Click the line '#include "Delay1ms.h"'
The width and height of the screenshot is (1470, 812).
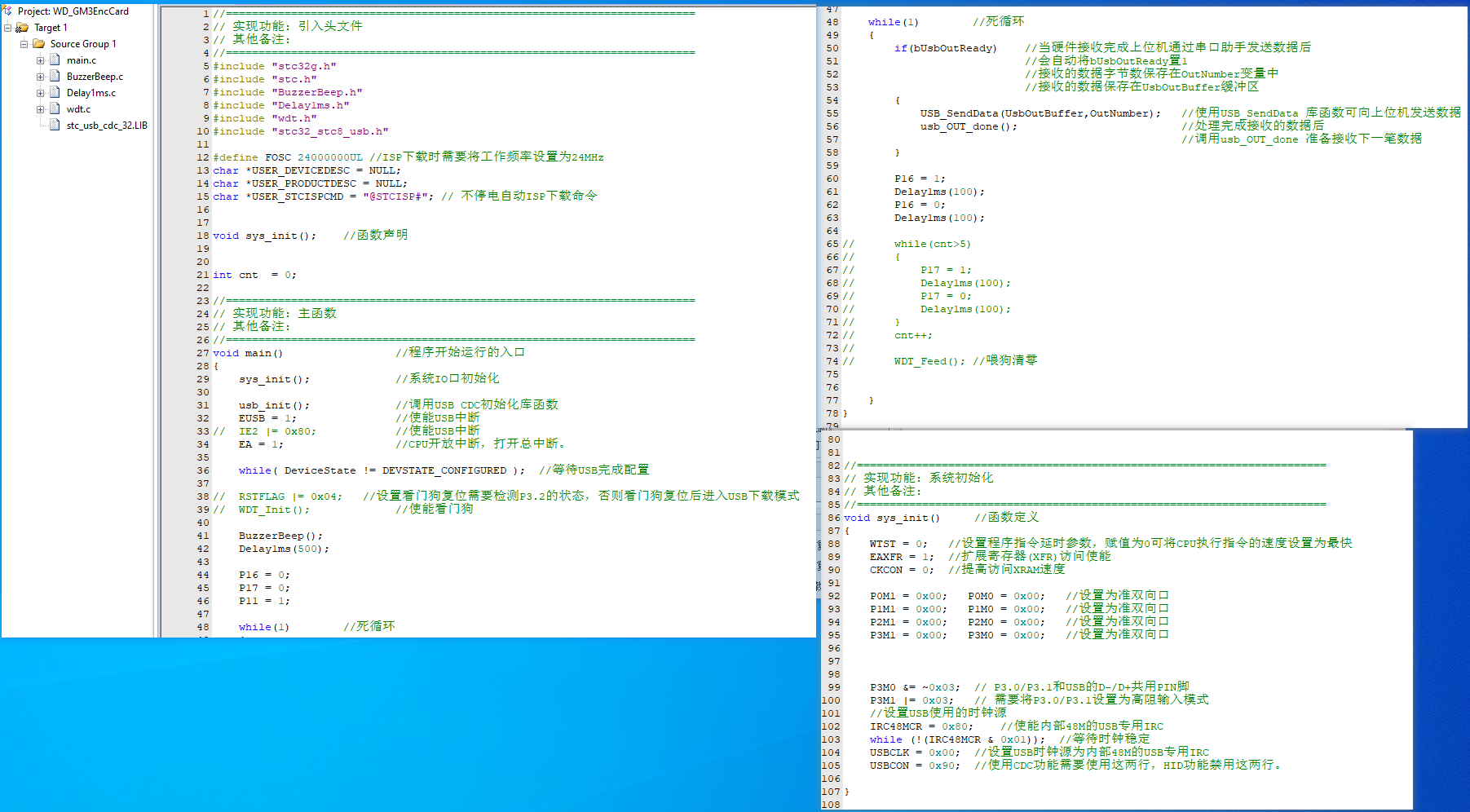(x=281, y=105)
